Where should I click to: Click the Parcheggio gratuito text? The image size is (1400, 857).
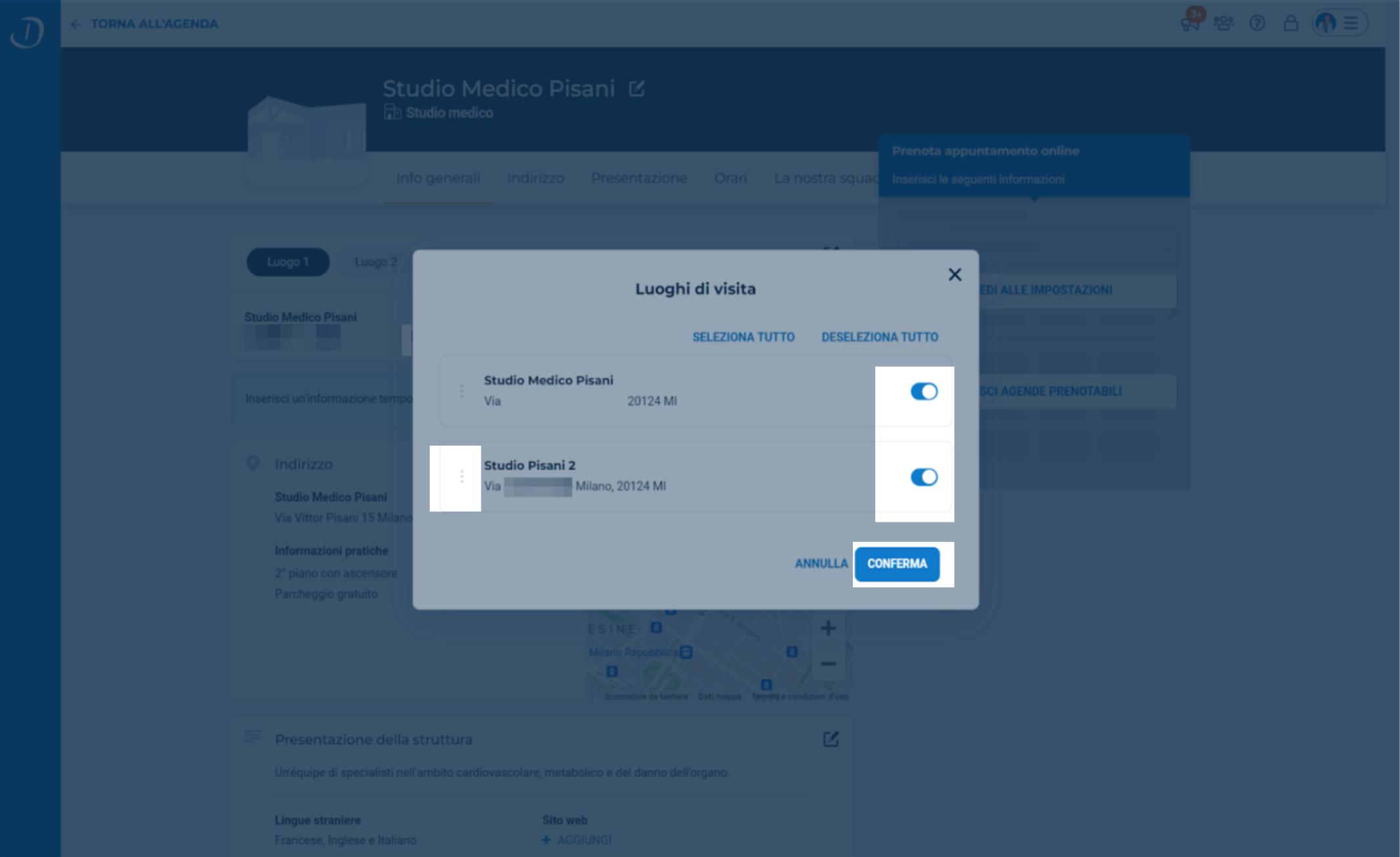326,594
